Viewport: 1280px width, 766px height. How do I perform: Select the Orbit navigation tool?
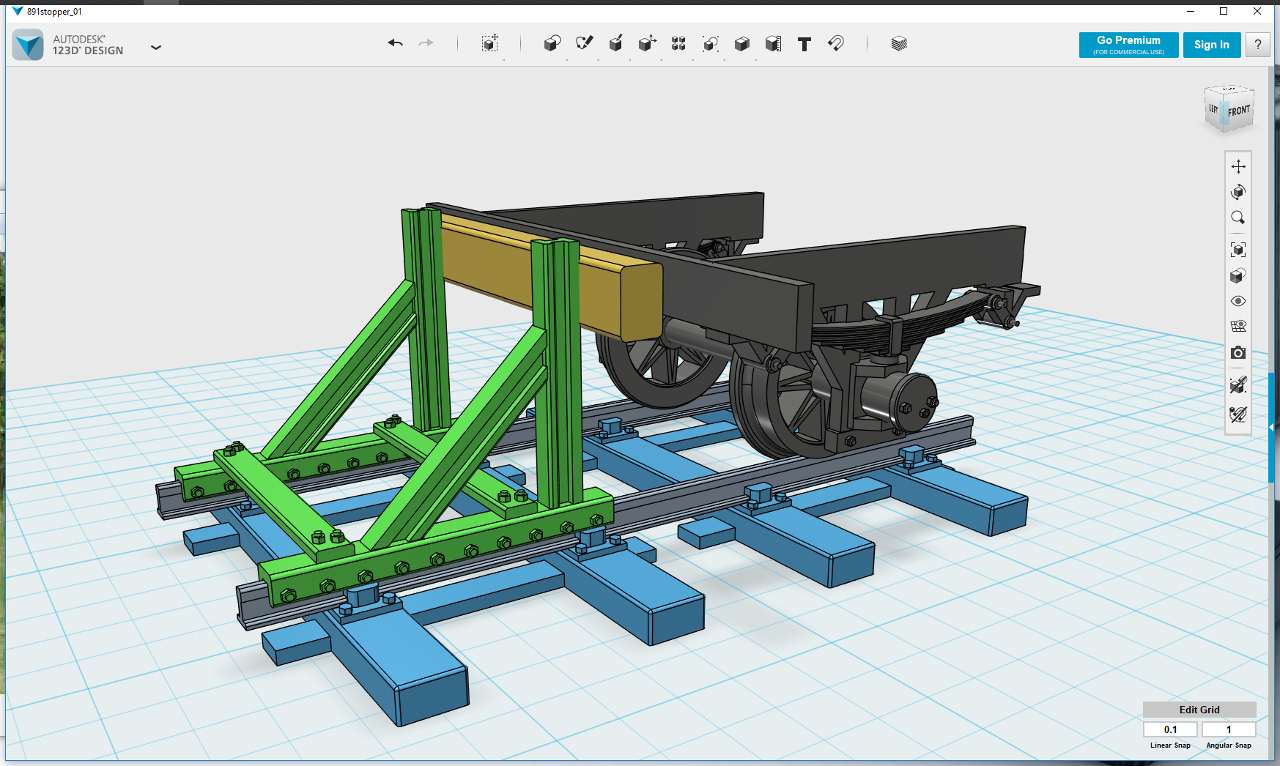(1238, 192)
